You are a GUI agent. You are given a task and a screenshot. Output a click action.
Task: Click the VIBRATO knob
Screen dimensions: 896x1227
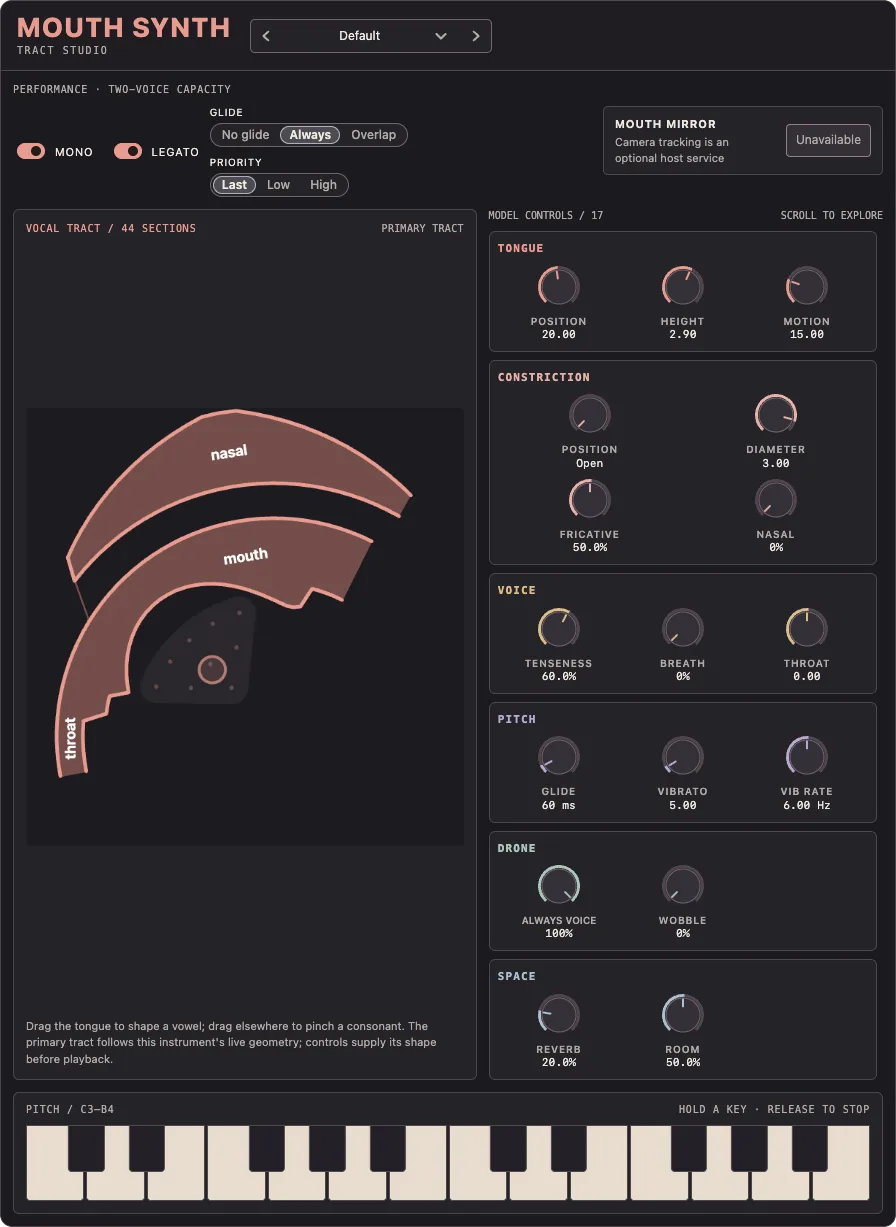coord(683,756)
